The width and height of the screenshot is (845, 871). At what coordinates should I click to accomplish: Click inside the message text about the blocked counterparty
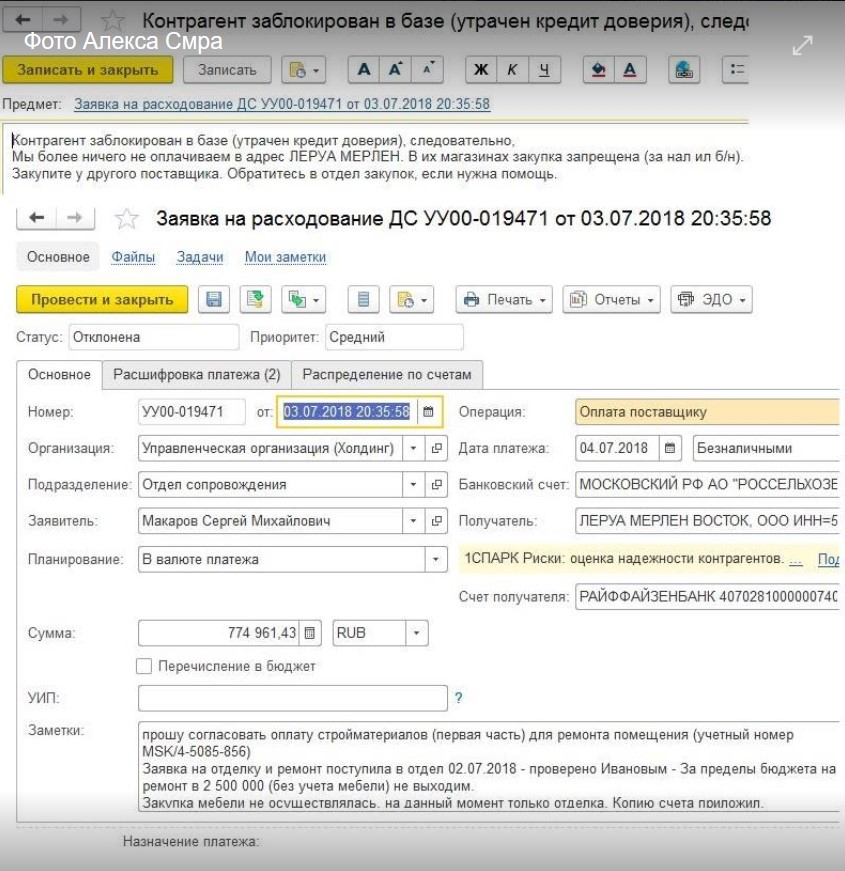(x=378, y=157)
